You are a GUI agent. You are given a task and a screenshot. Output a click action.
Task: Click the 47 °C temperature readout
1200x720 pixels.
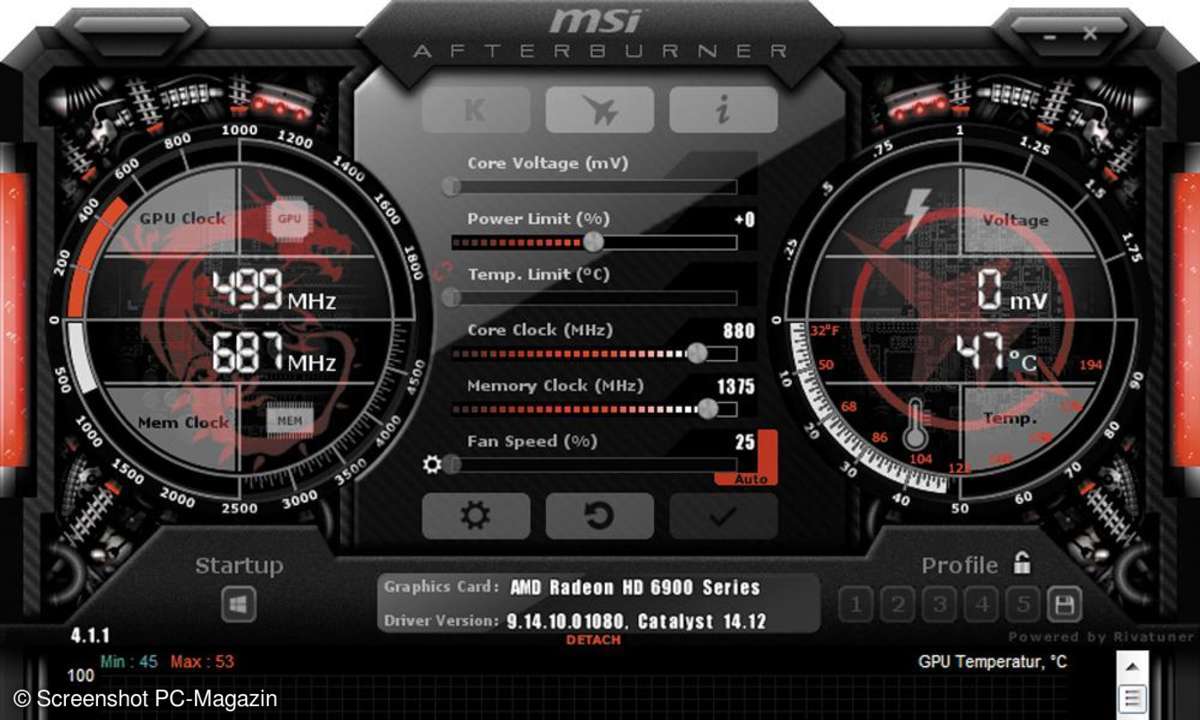(x=995, y=354)
